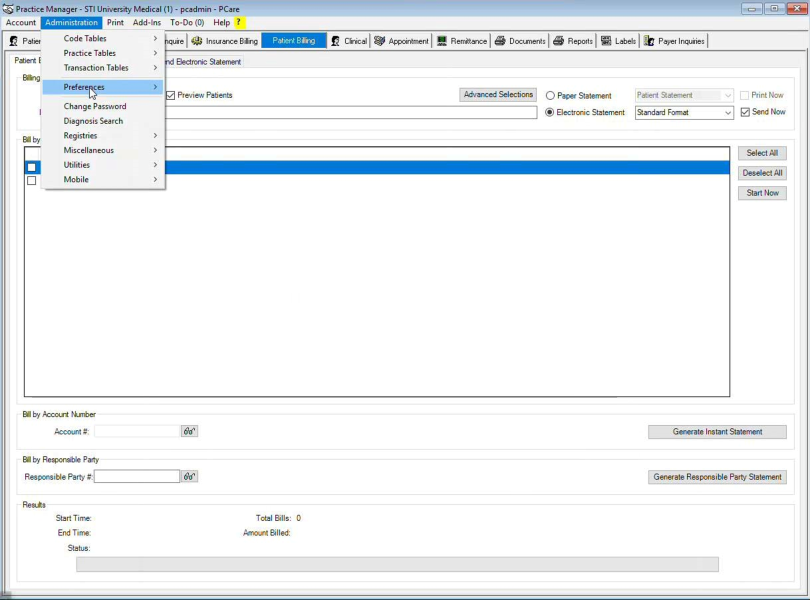Click the yellow help question mark icon
The width and height of the screenshot is (810, 600).
pos(239,22)
